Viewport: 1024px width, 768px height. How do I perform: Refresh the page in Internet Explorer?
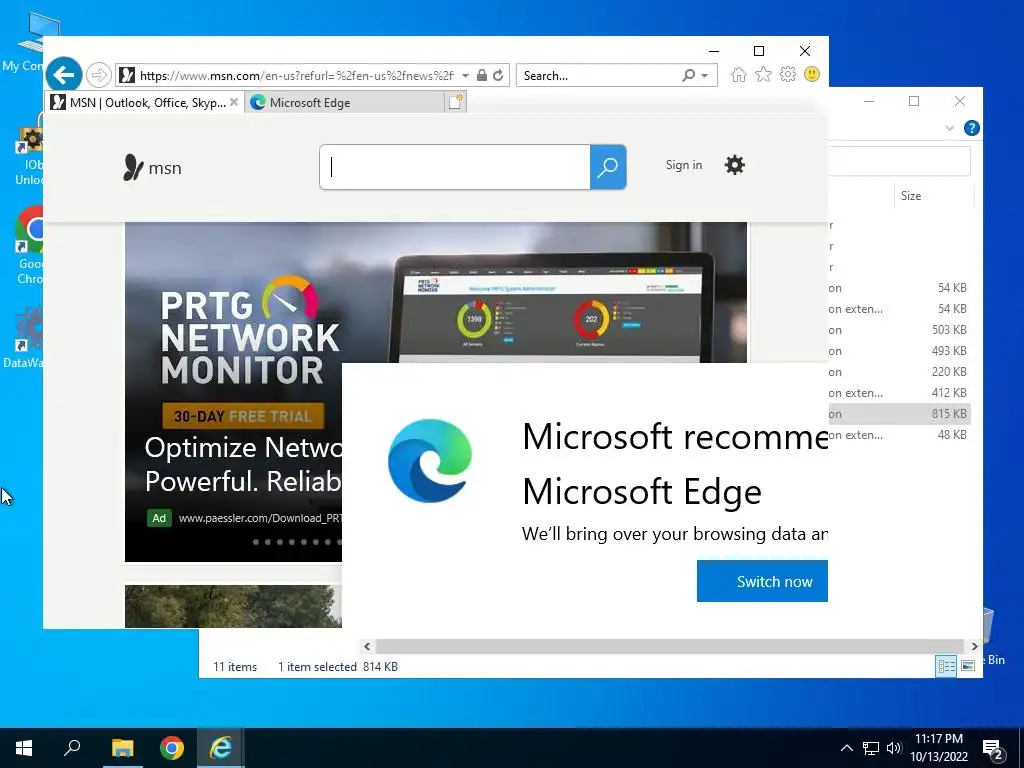point(498,75)
